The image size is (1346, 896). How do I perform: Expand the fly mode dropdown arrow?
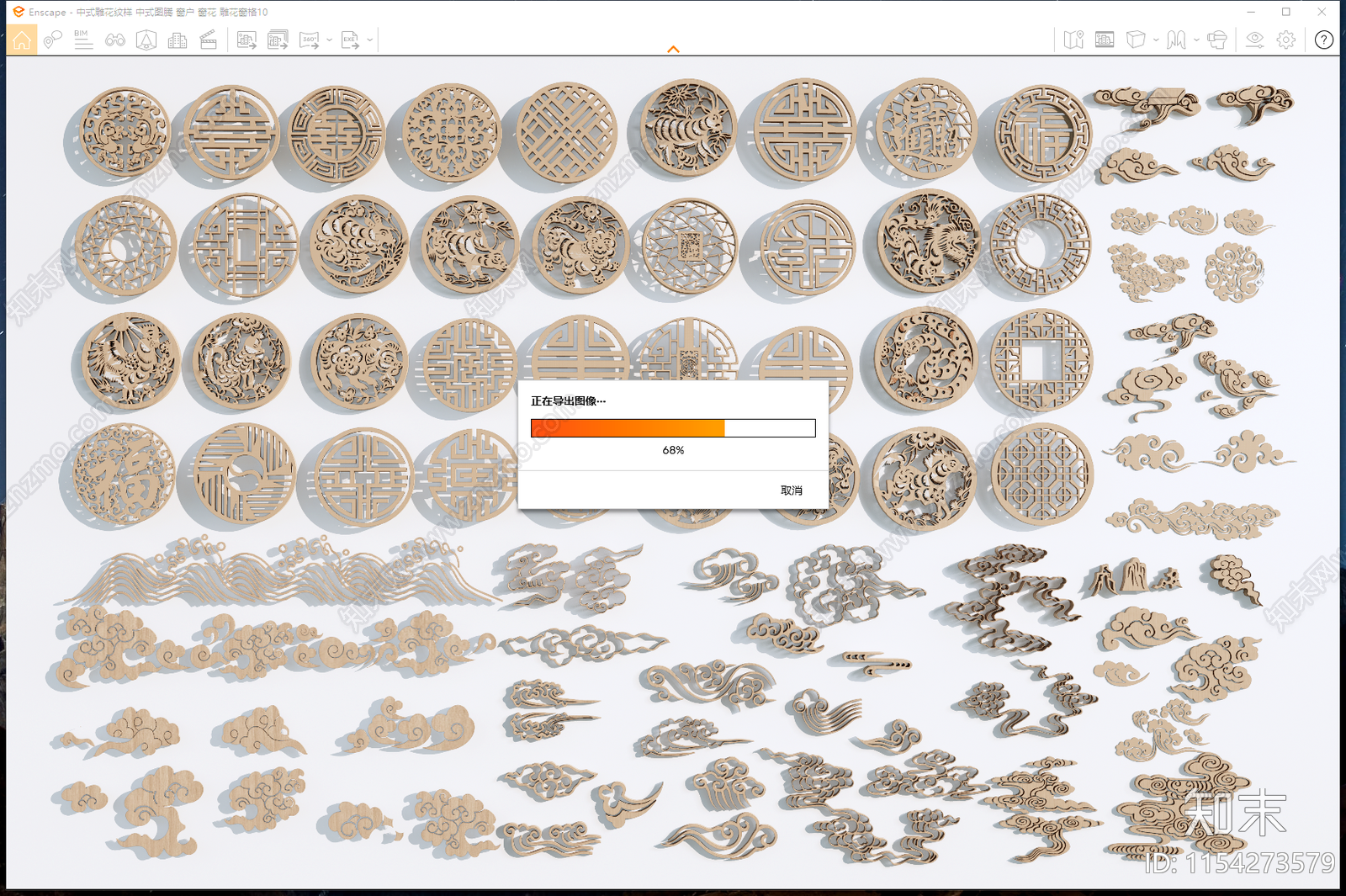(1196, 40)
